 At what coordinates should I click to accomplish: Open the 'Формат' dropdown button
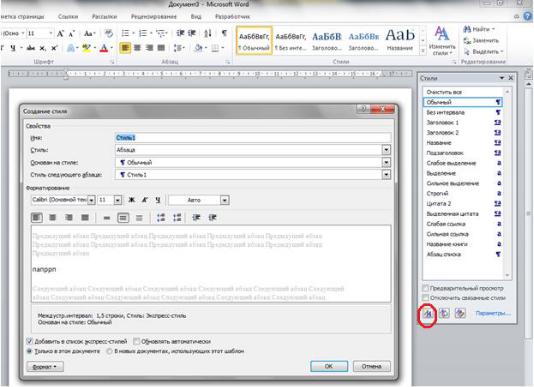45,367
